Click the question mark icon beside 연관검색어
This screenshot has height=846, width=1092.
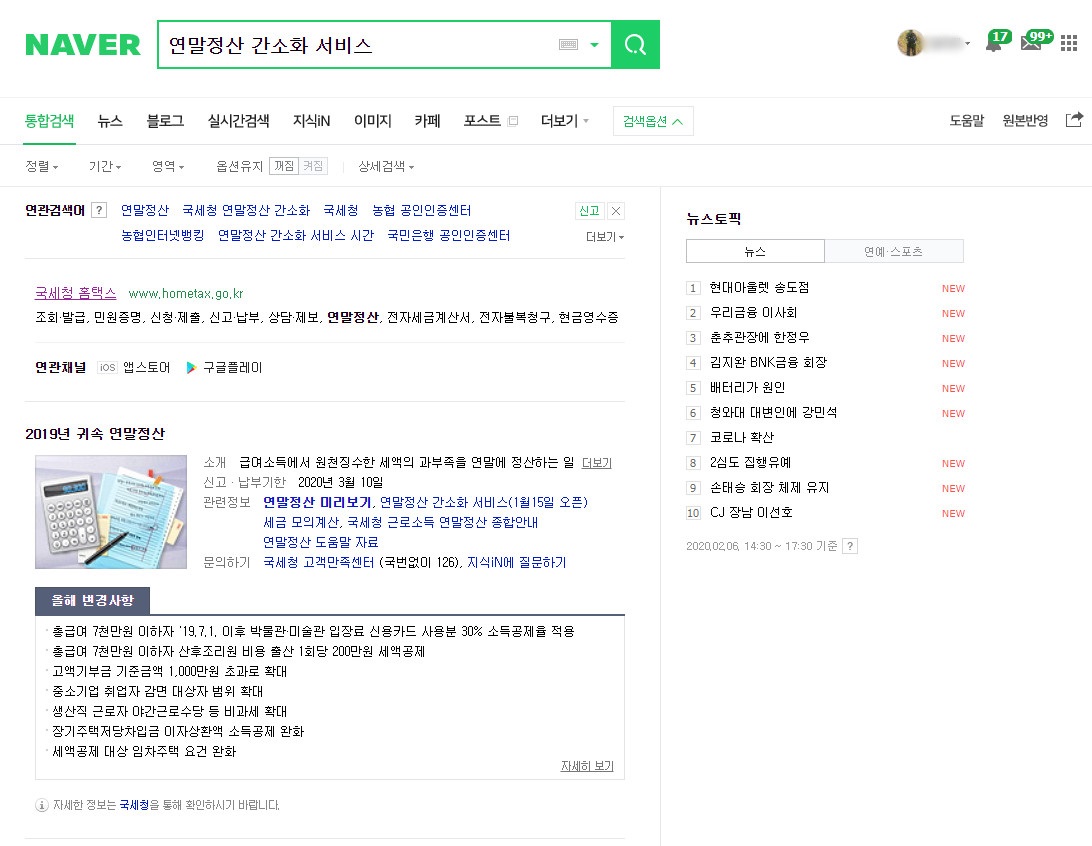100,210
